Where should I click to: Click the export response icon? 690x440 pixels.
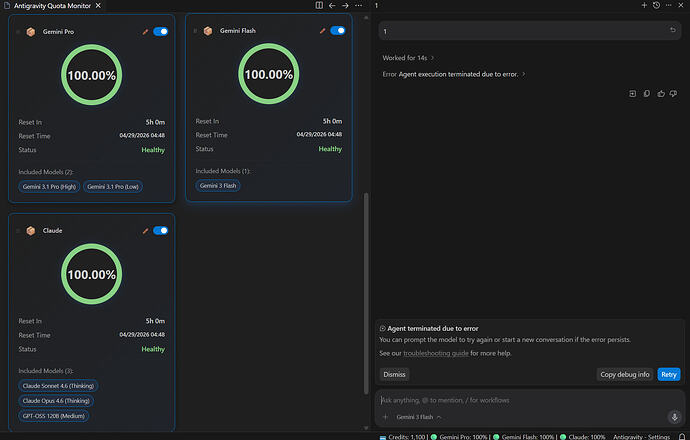coord(632,93)
